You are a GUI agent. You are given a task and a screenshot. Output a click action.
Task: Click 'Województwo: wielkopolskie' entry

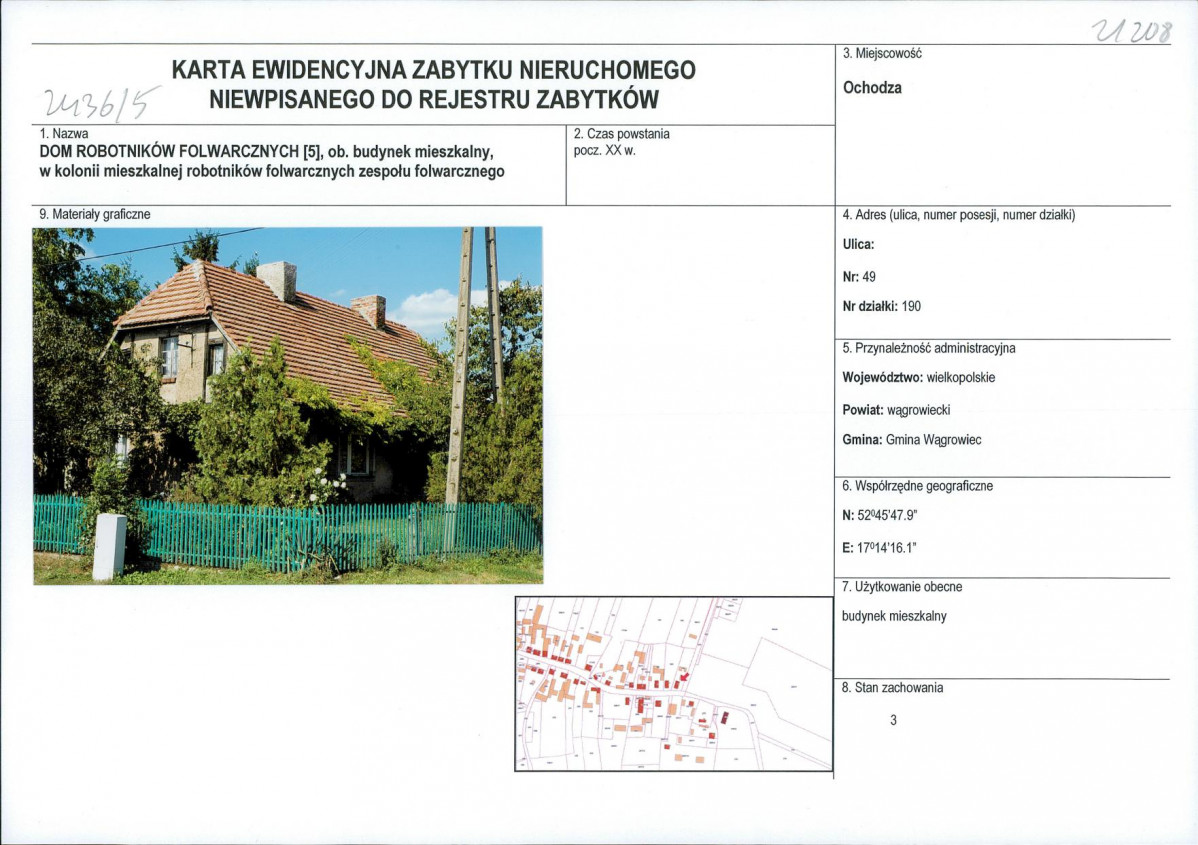point(918,377)
